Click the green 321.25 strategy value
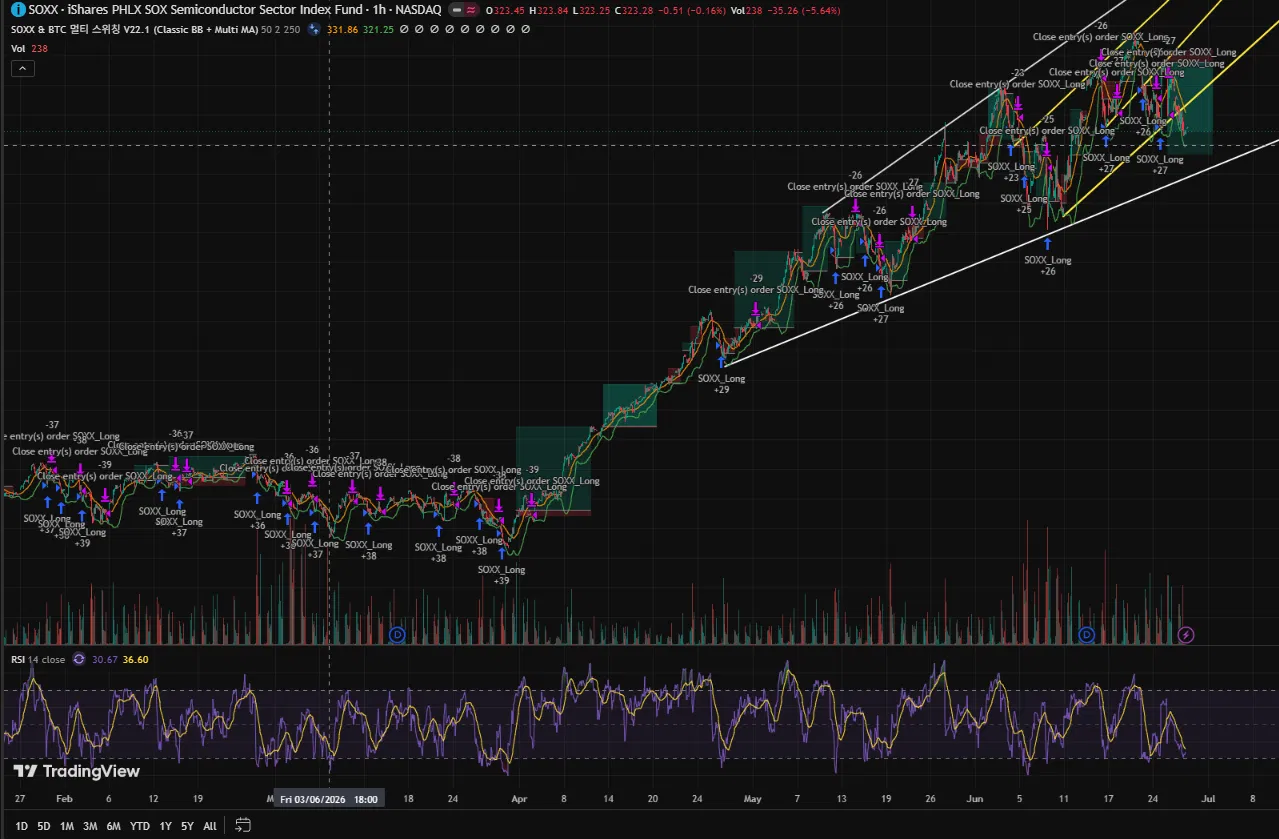 click(x=378, y=29)
